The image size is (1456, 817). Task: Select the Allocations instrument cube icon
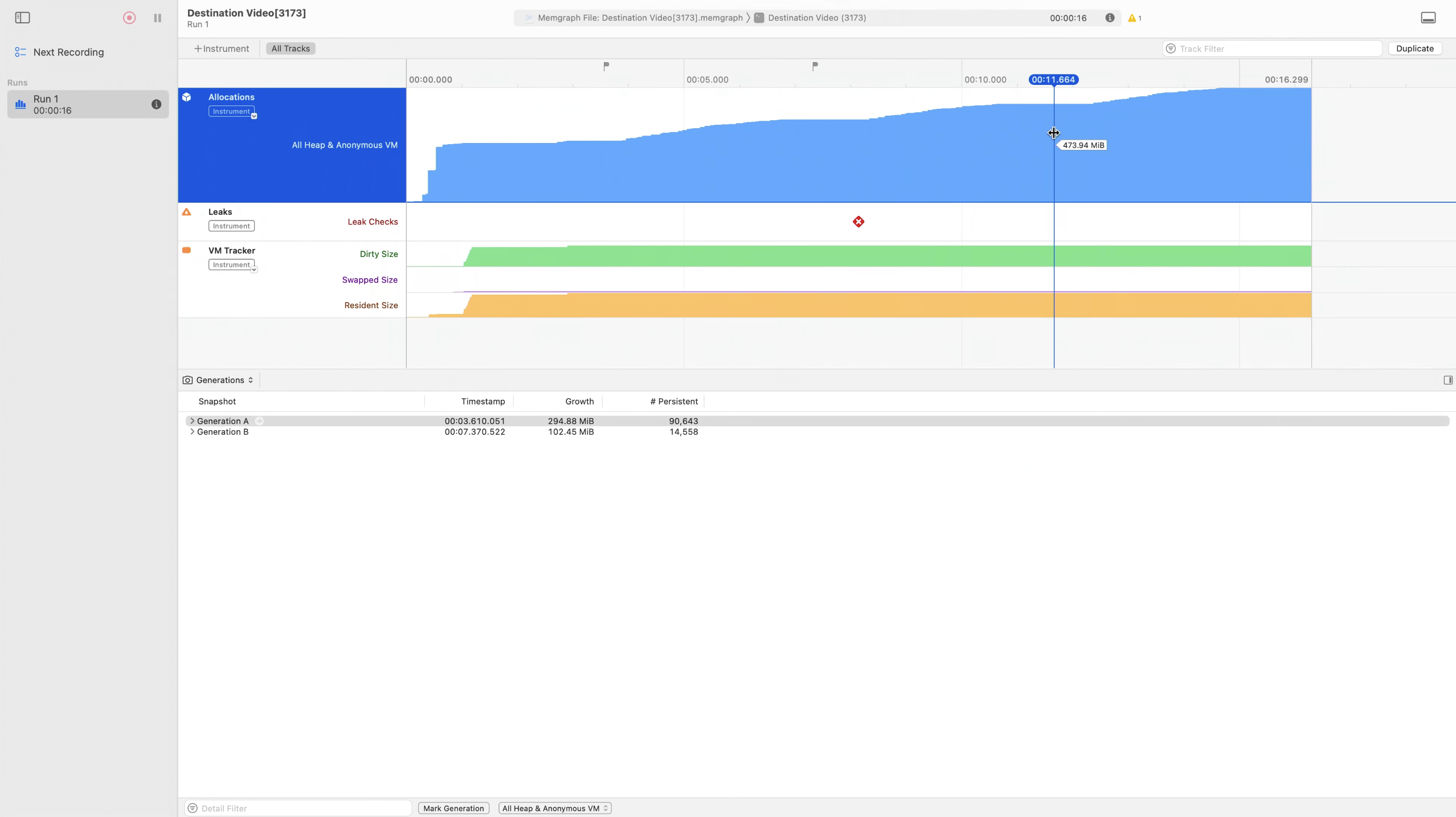tap(186, 97)
